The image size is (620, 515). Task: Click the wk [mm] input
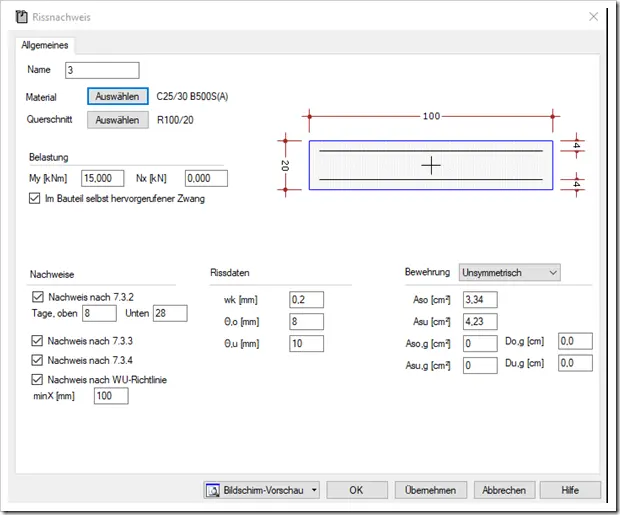306,300
